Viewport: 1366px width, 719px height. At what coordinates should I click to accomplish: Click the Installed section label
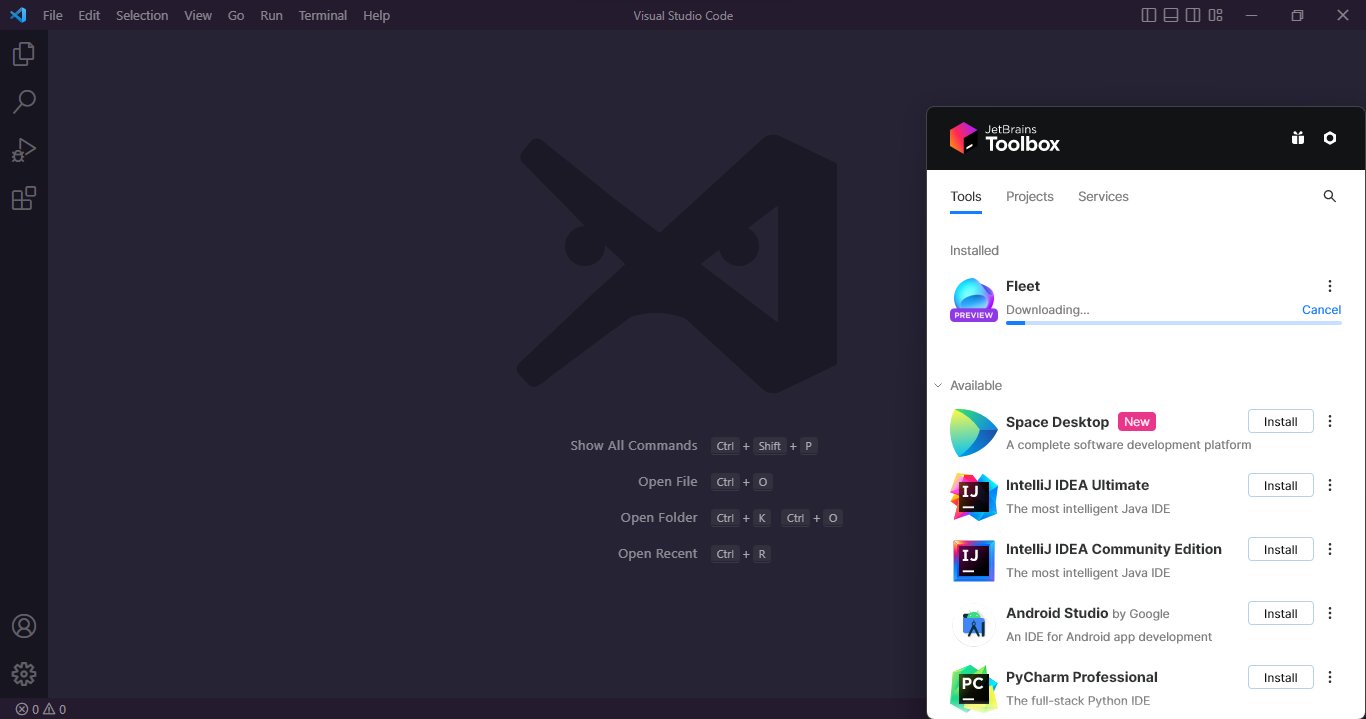974,251
